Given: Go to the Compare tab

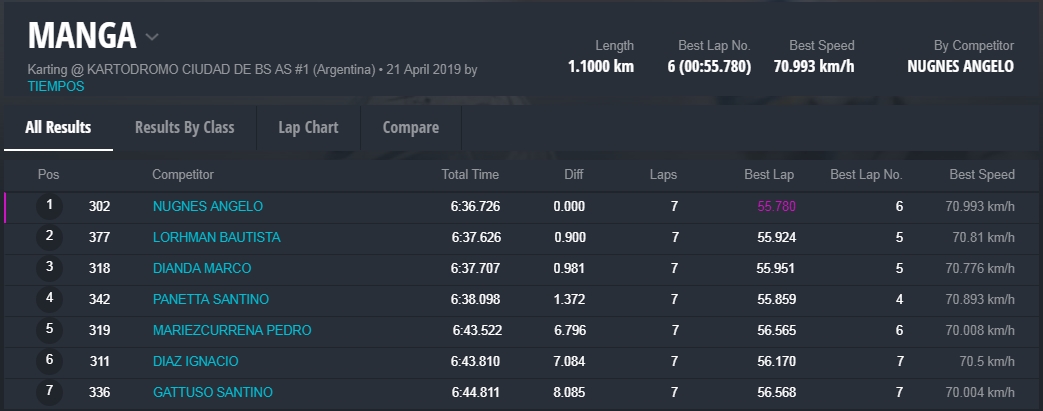Looking at the screenshot, I should pyautogui.click(x=410, y=128).
